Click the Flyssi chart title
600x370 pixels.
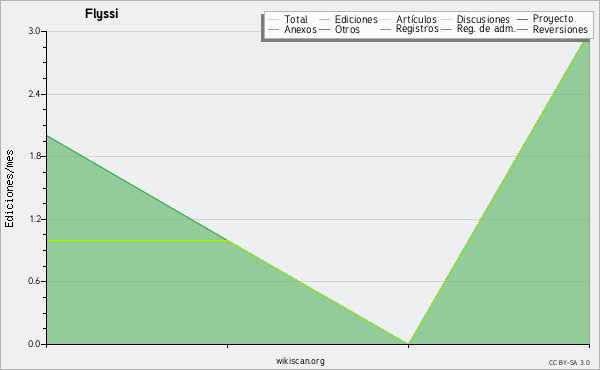[101, 14]
